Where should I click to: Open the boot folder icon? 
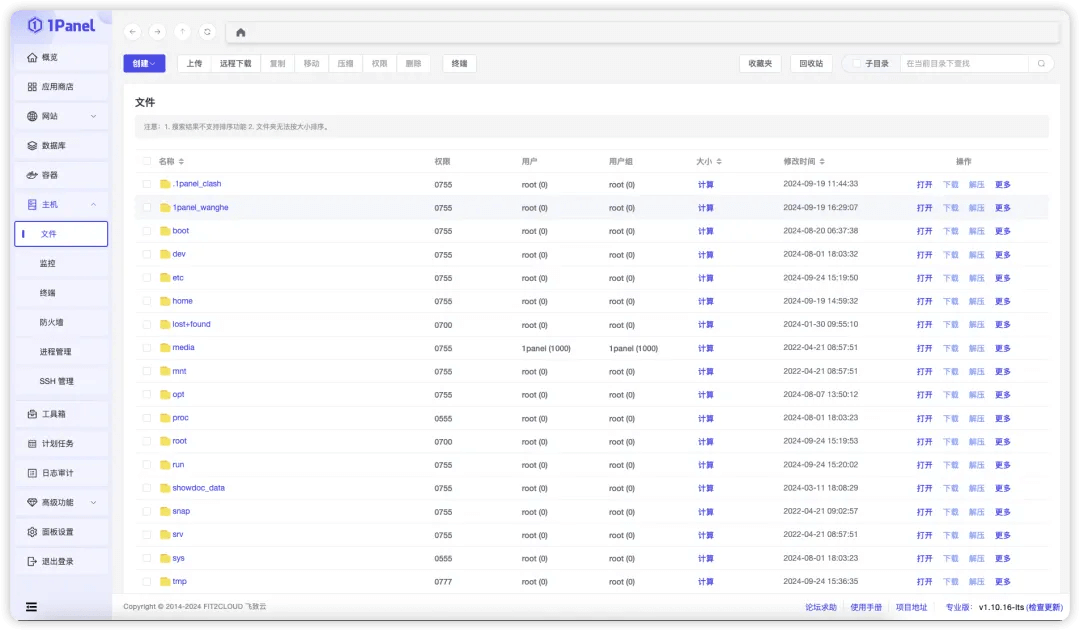coord(165,231)
